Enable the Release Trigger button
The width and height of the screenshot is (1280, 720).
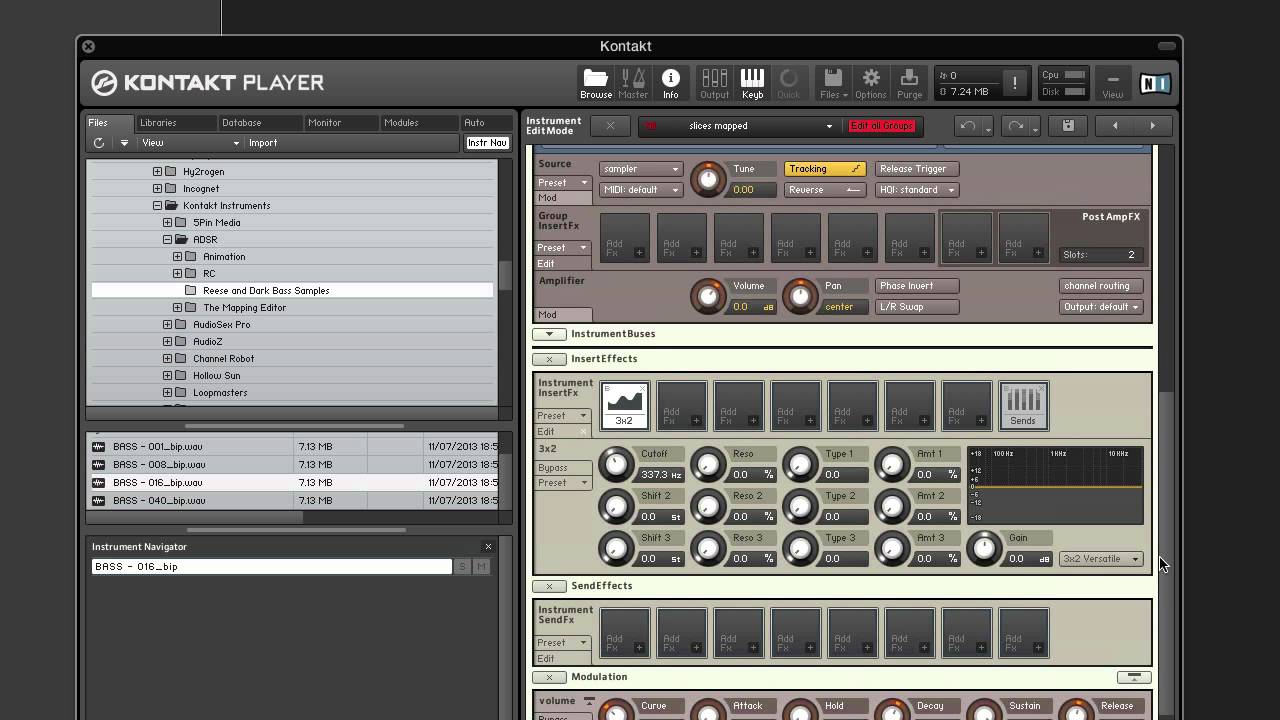tap(916, 169)
